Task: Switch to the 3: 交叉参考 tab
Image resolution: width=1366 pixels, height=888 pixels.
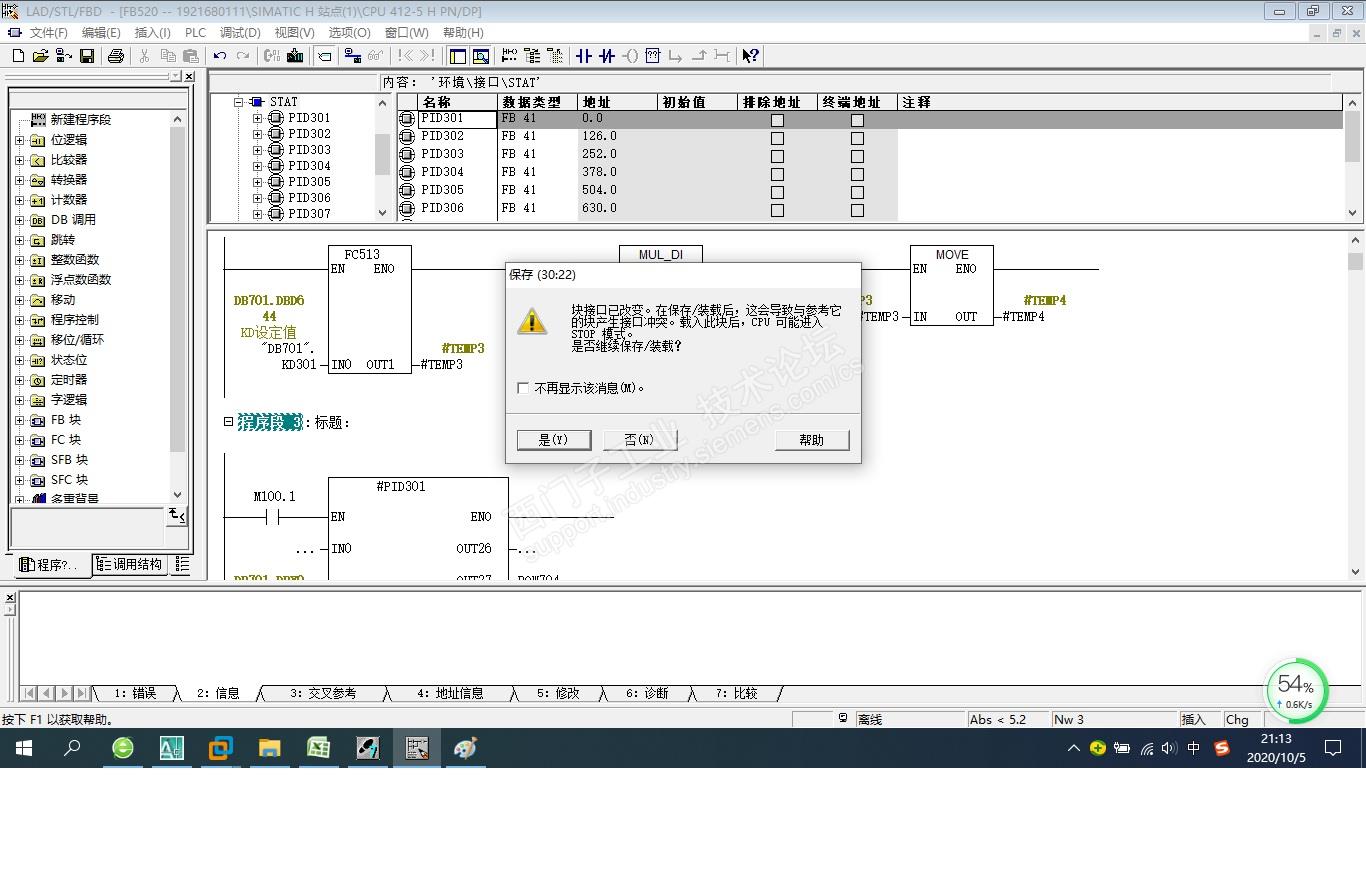Action: [323, 693]
